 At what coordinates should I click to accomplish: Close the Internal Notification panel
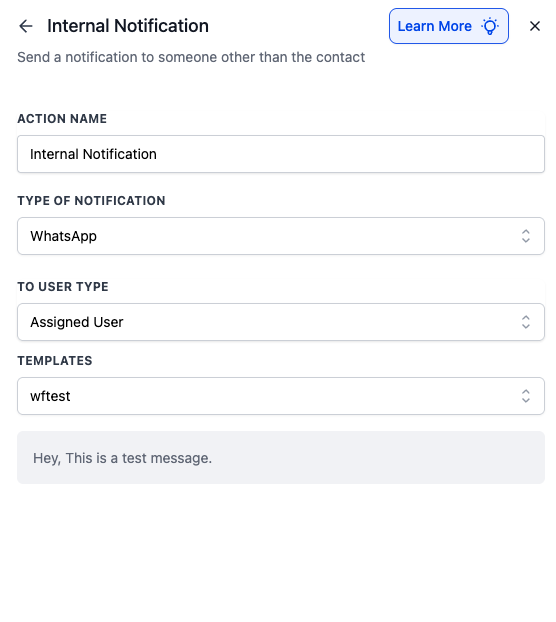click(x=535, y=26)
